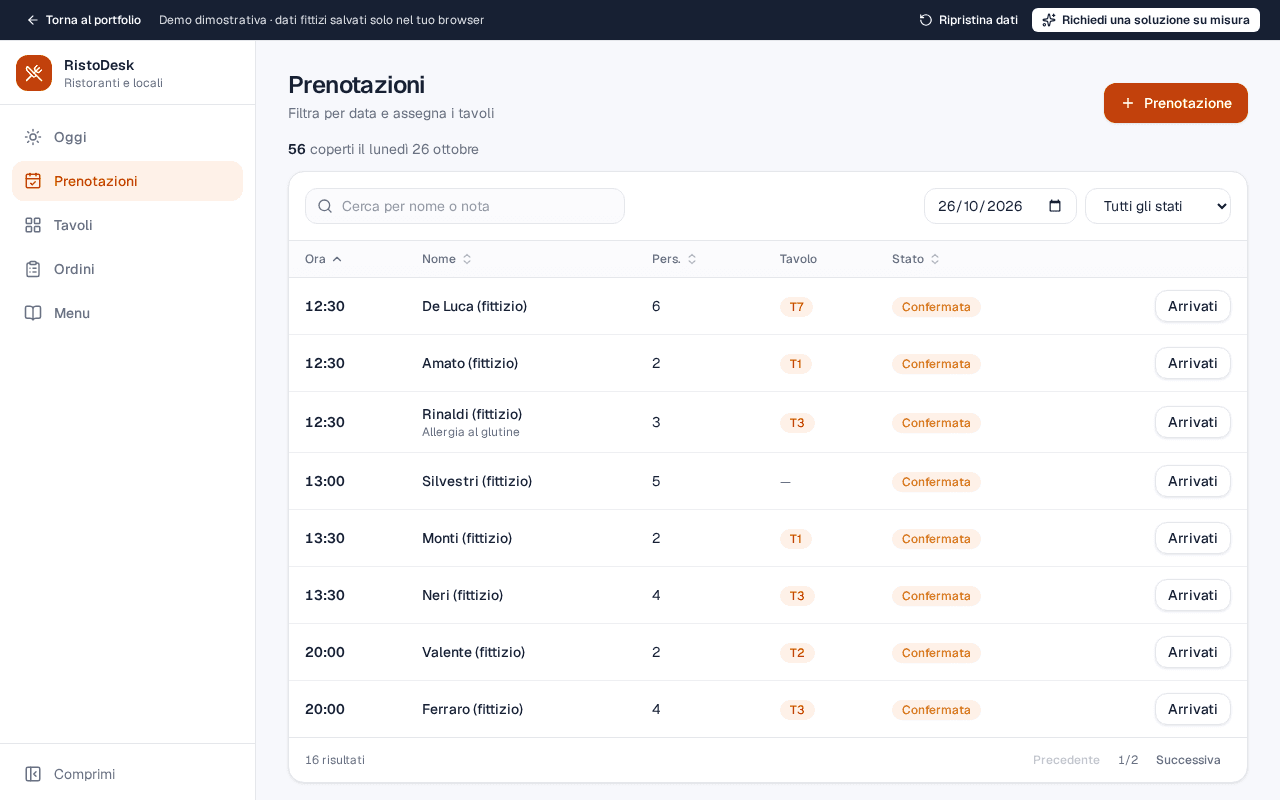The height and width of the screenshot is (800, 1280).
Task: Click the Allergia al glutine note
Action: click(471, 432)
